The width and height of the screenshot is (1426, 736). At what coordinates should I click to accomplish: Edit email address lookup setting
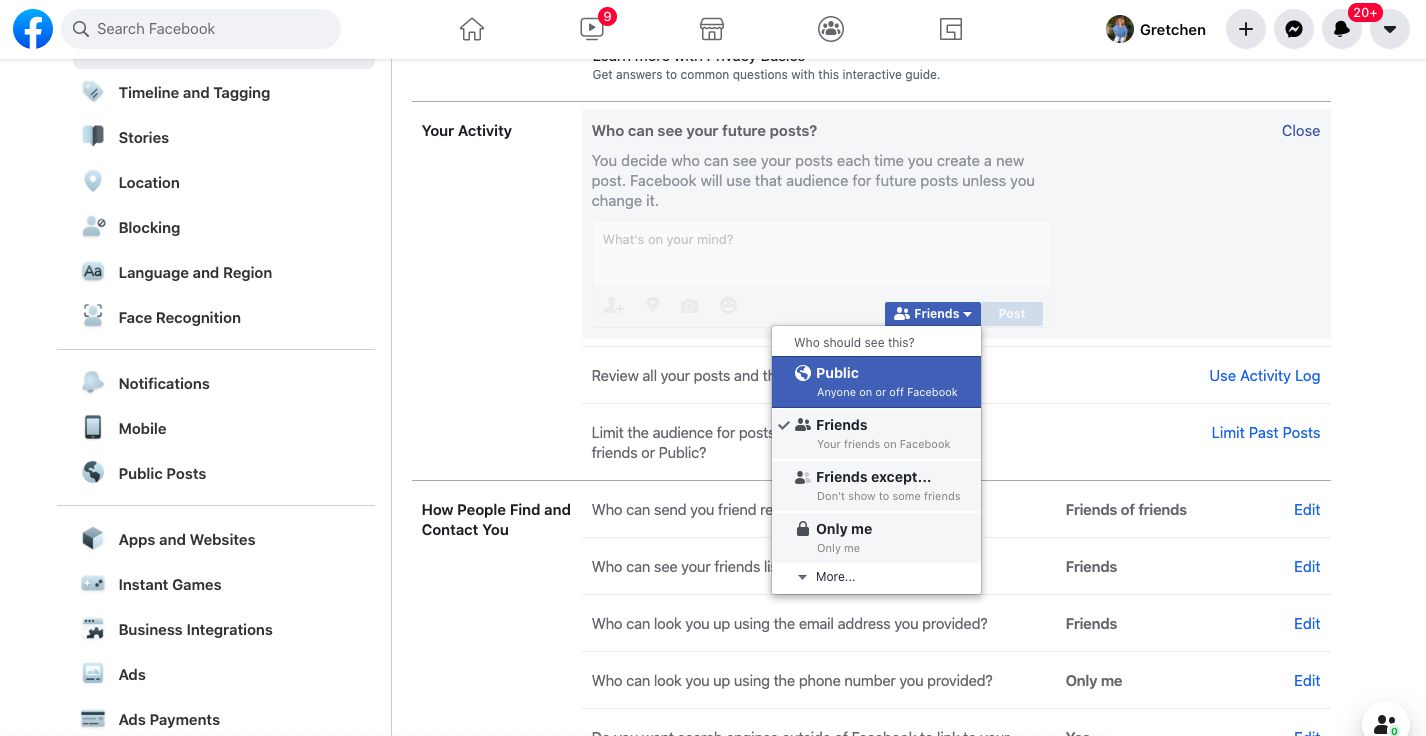click(x=1306, y=624)
